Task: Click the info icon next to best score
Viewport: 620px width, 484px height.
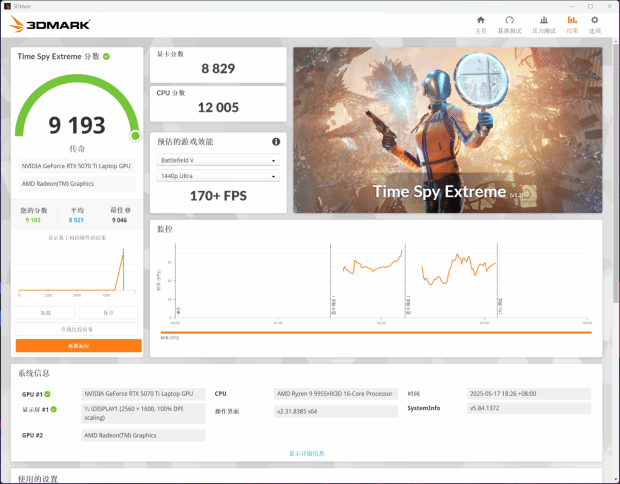Action: point(128,210)
